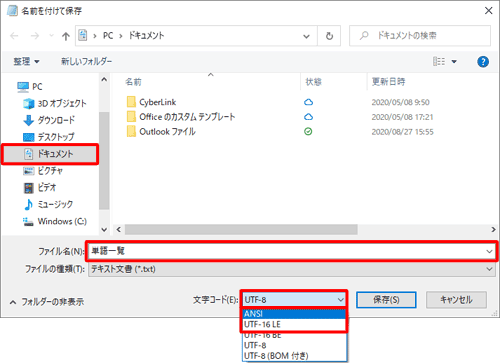Select the Outlook ファイル folder

pos(161,131)
